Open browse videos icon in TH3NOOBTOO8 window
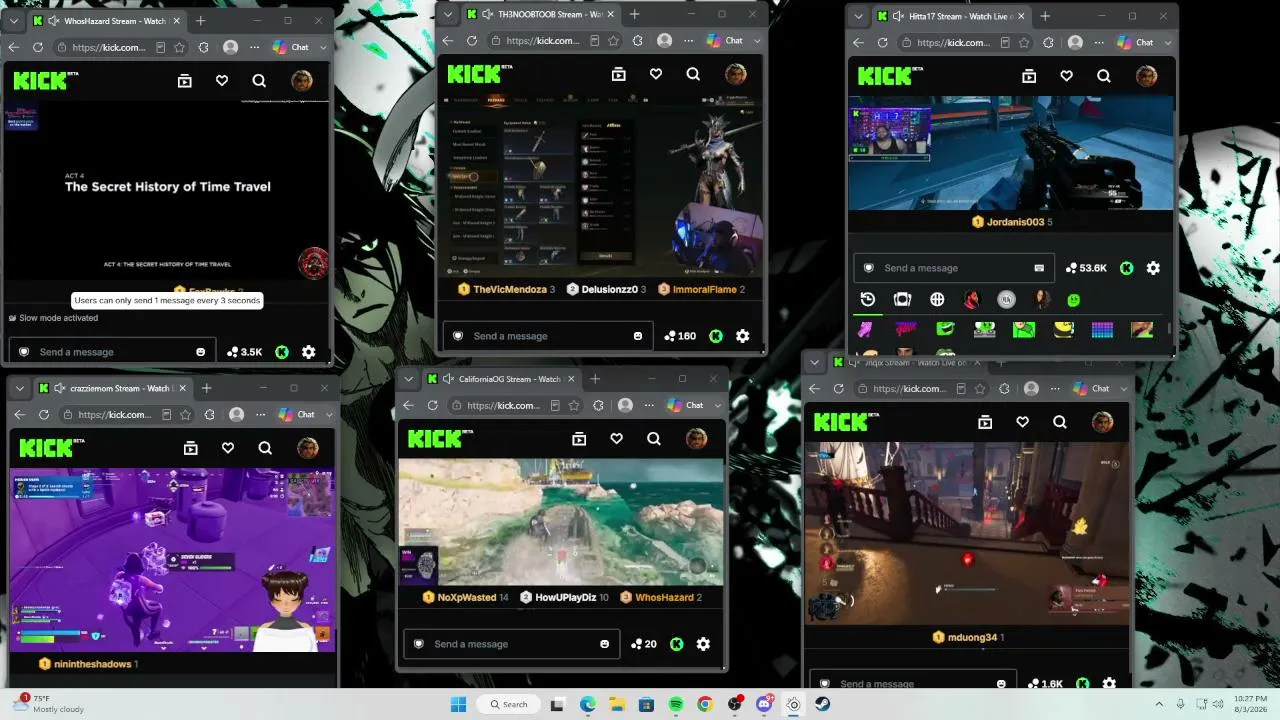 pos(619,74)
